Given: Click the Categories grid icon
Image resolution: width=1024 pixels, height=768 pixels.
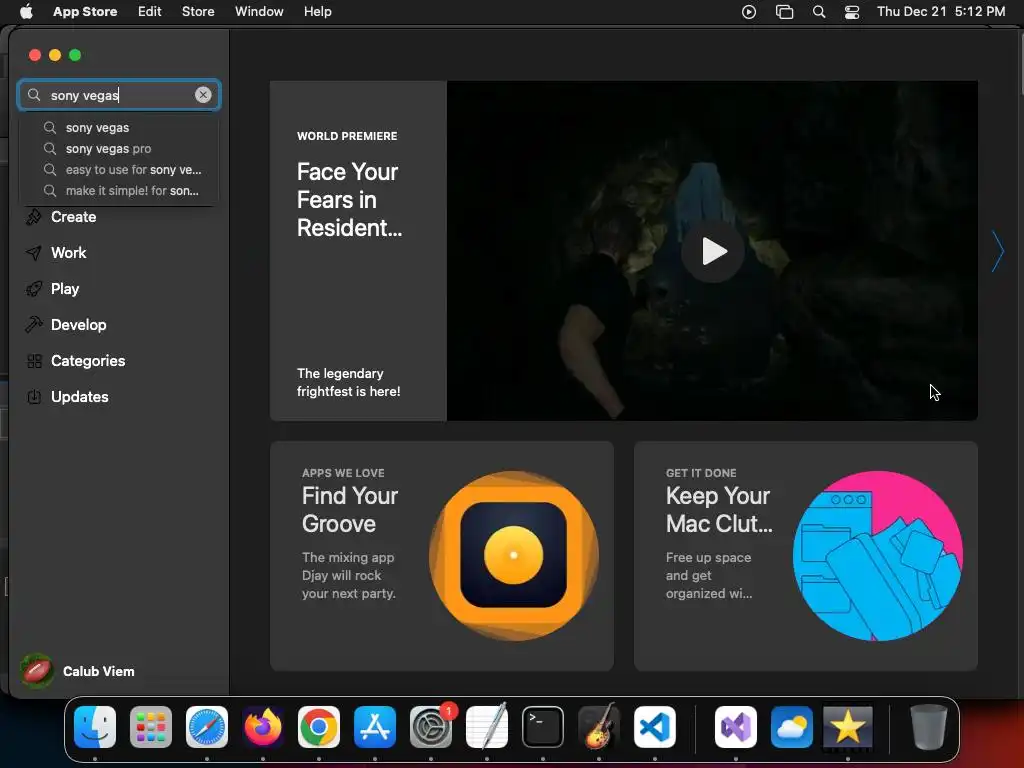Looking at the screenshot, I should (34, 360).
